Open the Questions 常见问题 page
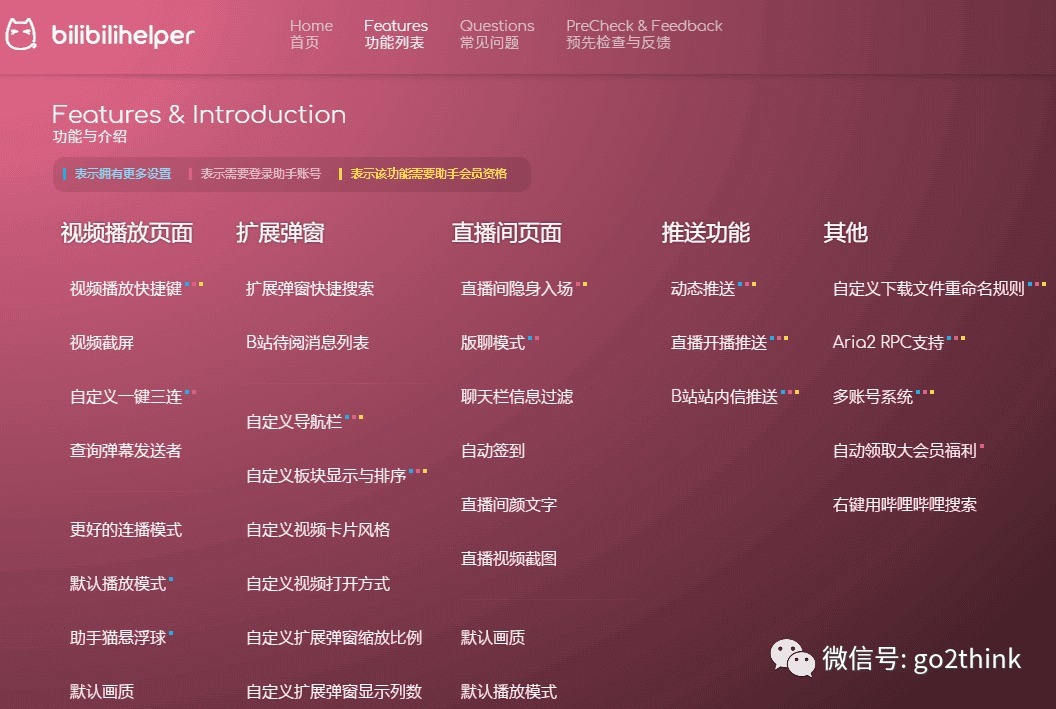 pyautogui.click(x=497, y=36)
